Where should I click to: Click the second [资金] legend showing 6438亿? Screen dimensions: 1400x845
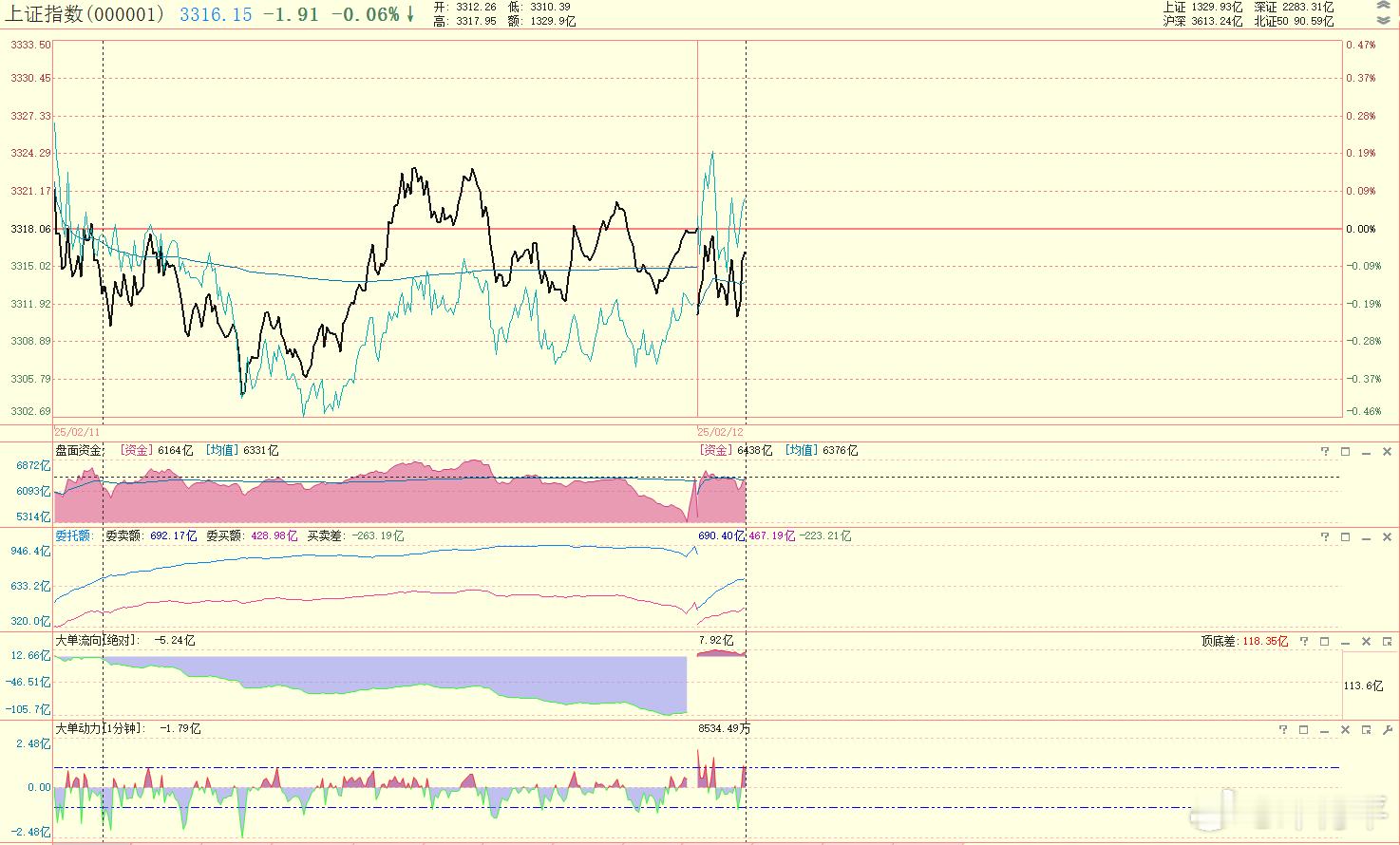736,450
